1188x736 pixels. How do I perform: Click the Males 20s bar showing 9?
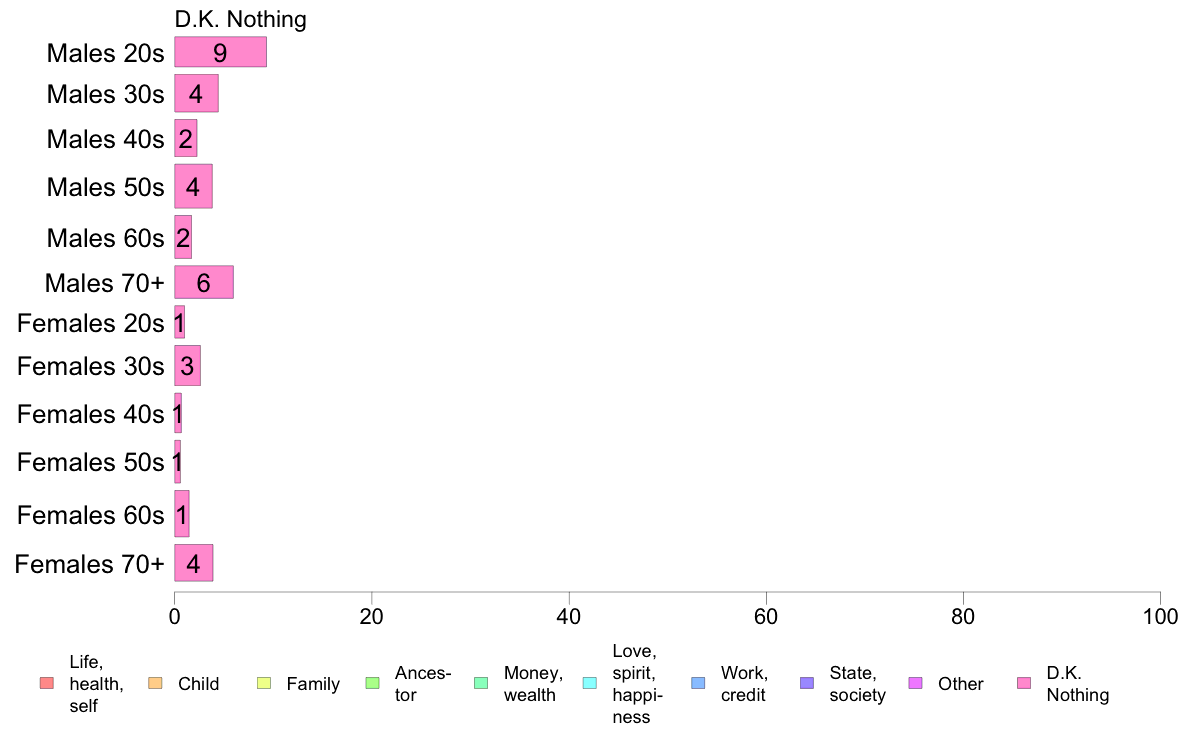220,52
